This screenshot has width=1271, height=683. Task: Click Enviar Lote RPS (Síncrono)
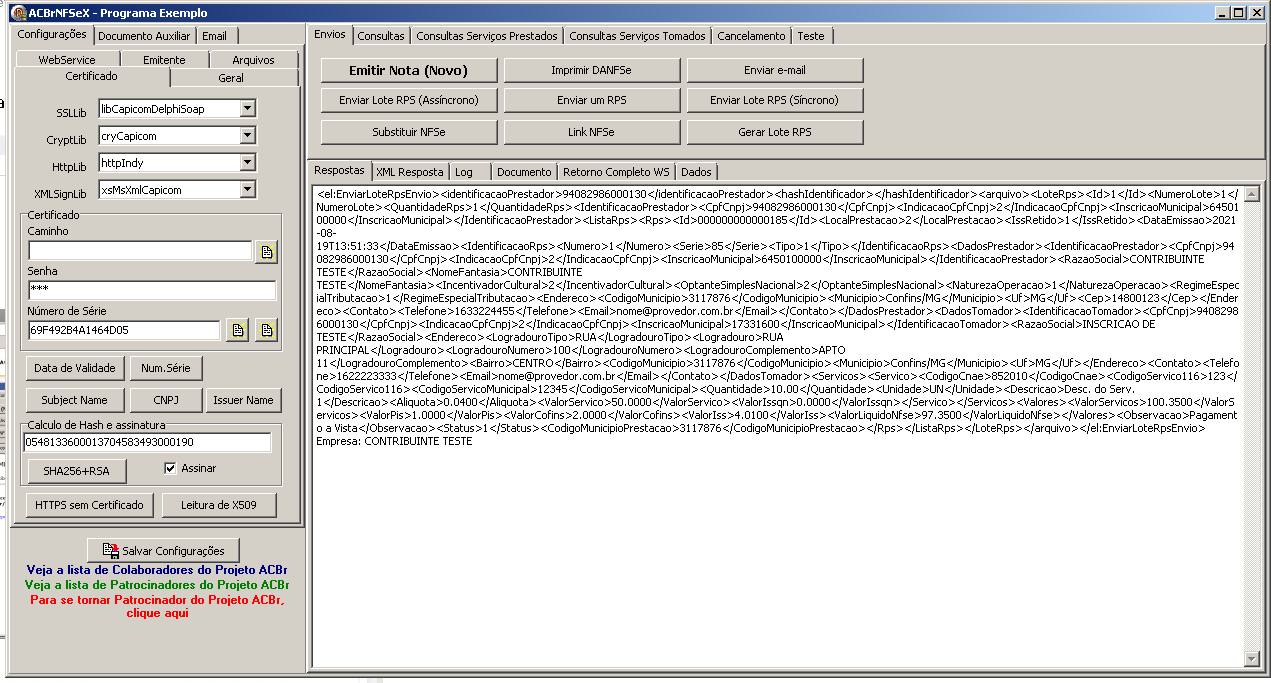(775, 100)
